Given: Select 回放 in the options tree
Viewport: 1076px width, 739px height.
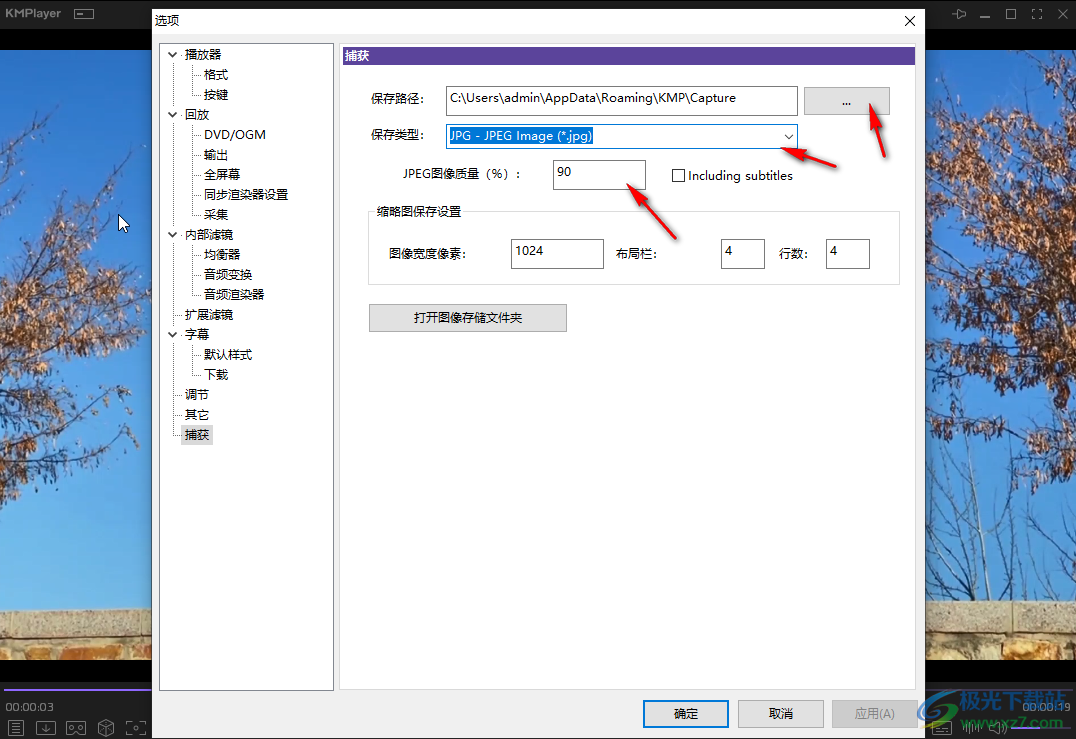Looking at the screenshot, I should coord(197,115).
